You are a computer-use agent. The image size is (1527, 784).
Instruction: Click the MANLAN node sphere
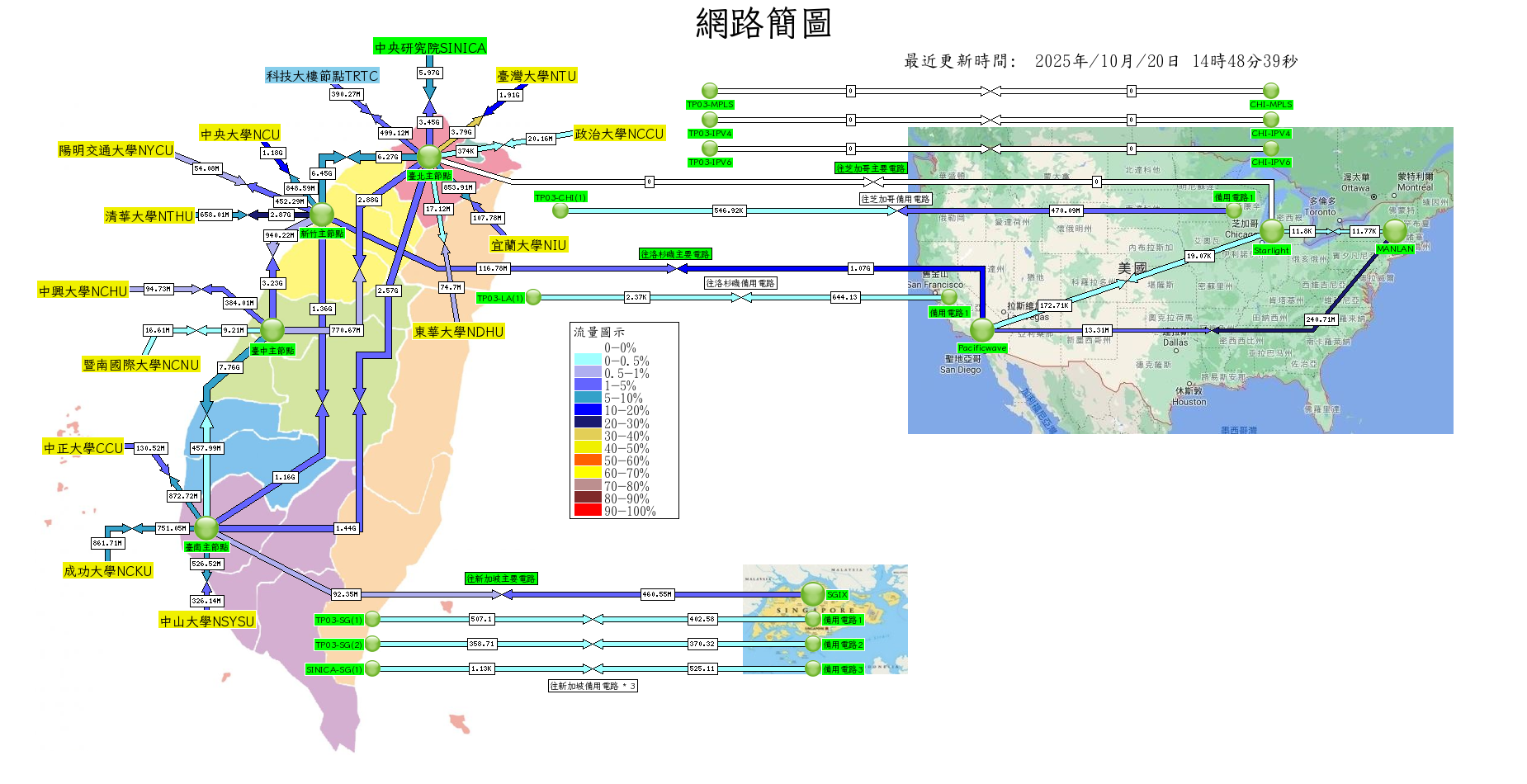click(1395, 230)
